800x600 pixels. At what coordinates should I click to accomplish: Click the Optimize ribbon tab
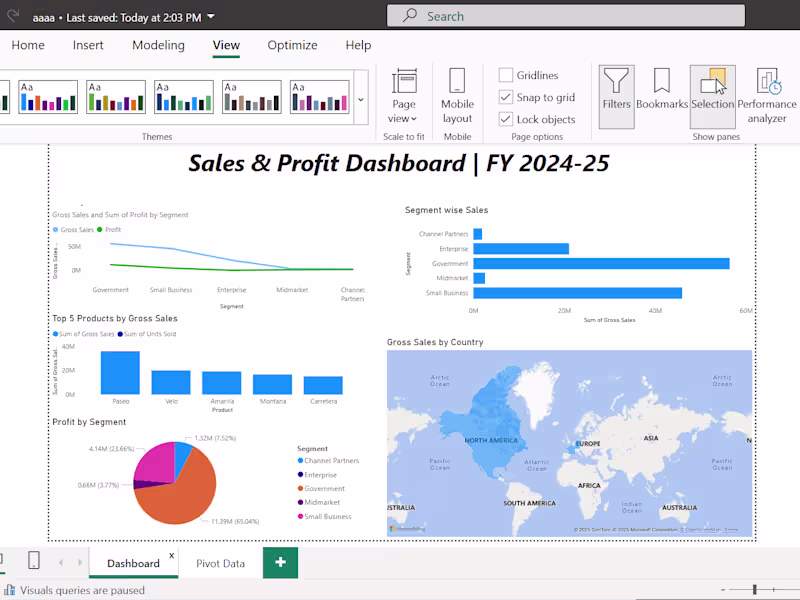[x=292, y=45]
